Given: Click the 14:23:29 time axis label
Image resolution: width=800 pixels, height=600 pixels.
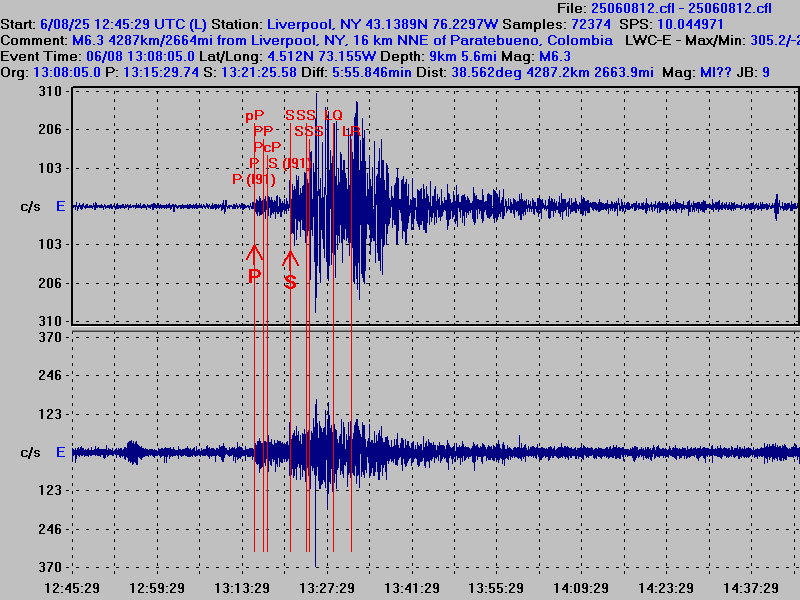Looking at the screenshot, I should pos(666,588).
